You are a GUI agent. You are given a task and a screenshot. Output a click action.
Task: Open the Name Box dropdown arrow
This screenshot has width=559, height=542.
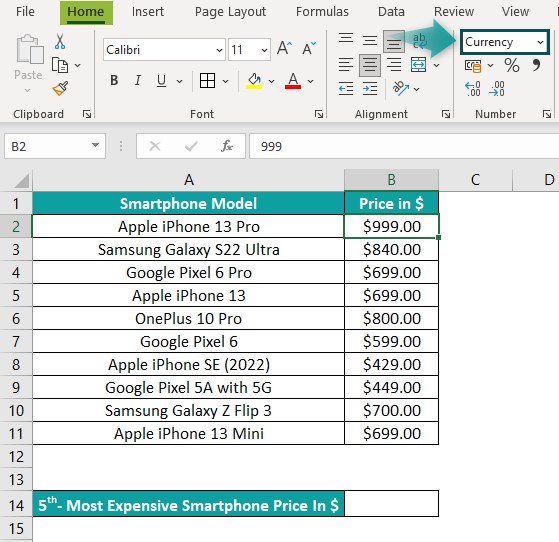tap(95, 145)
